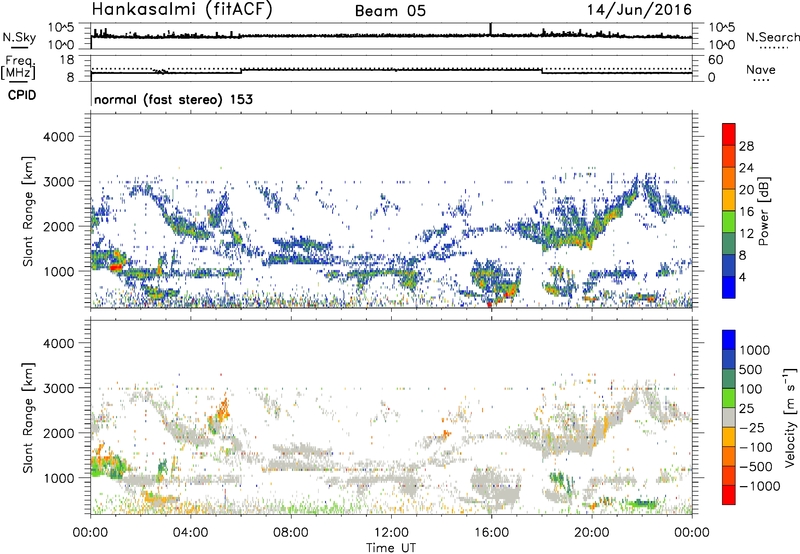Select the Slant Range [km] label of the velocity panel
The height and width of the screenshot is (554, 800).
click(28, 417)
